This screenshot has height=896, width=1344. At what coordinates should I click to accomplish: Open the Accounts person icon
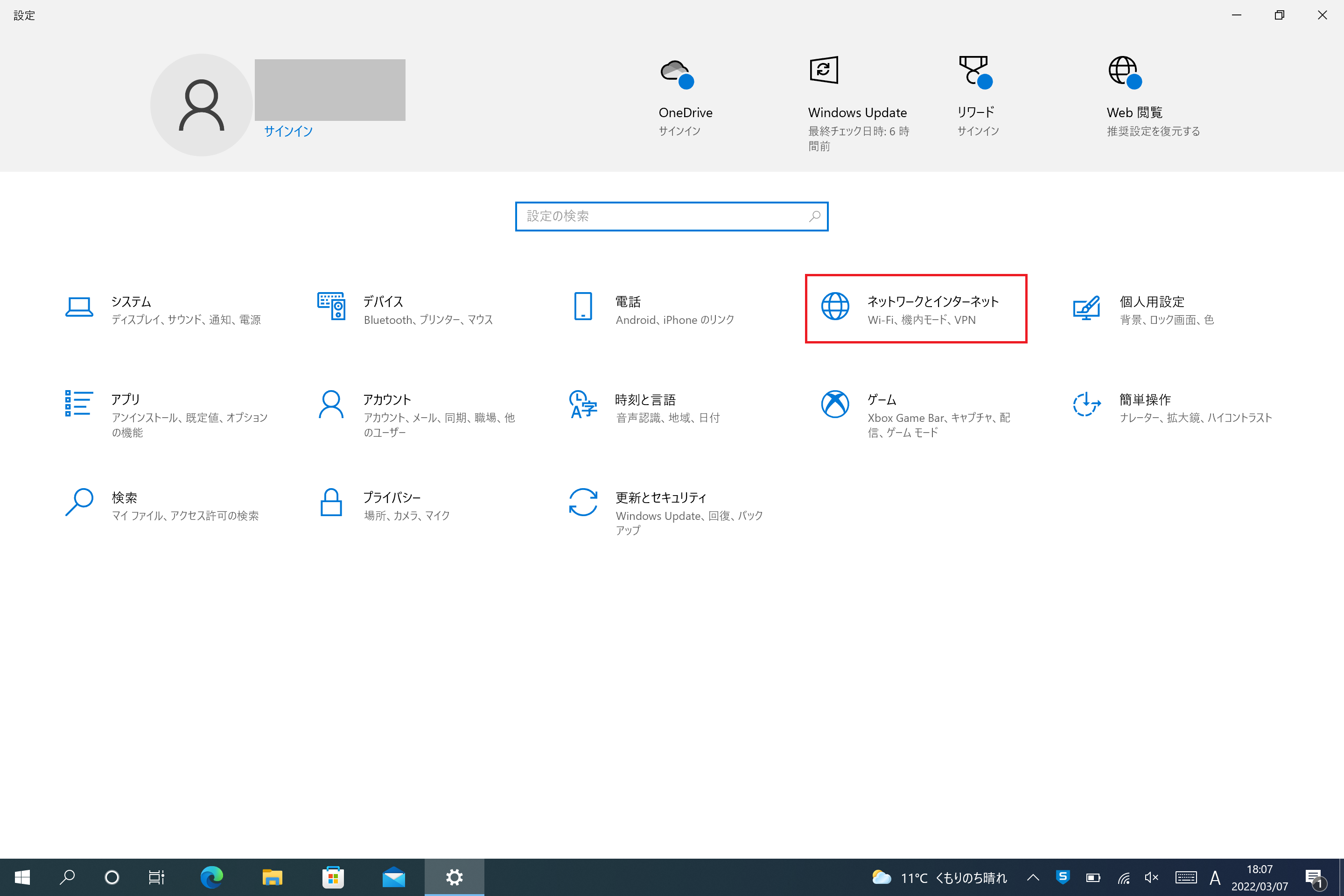[x=331, y=404]
